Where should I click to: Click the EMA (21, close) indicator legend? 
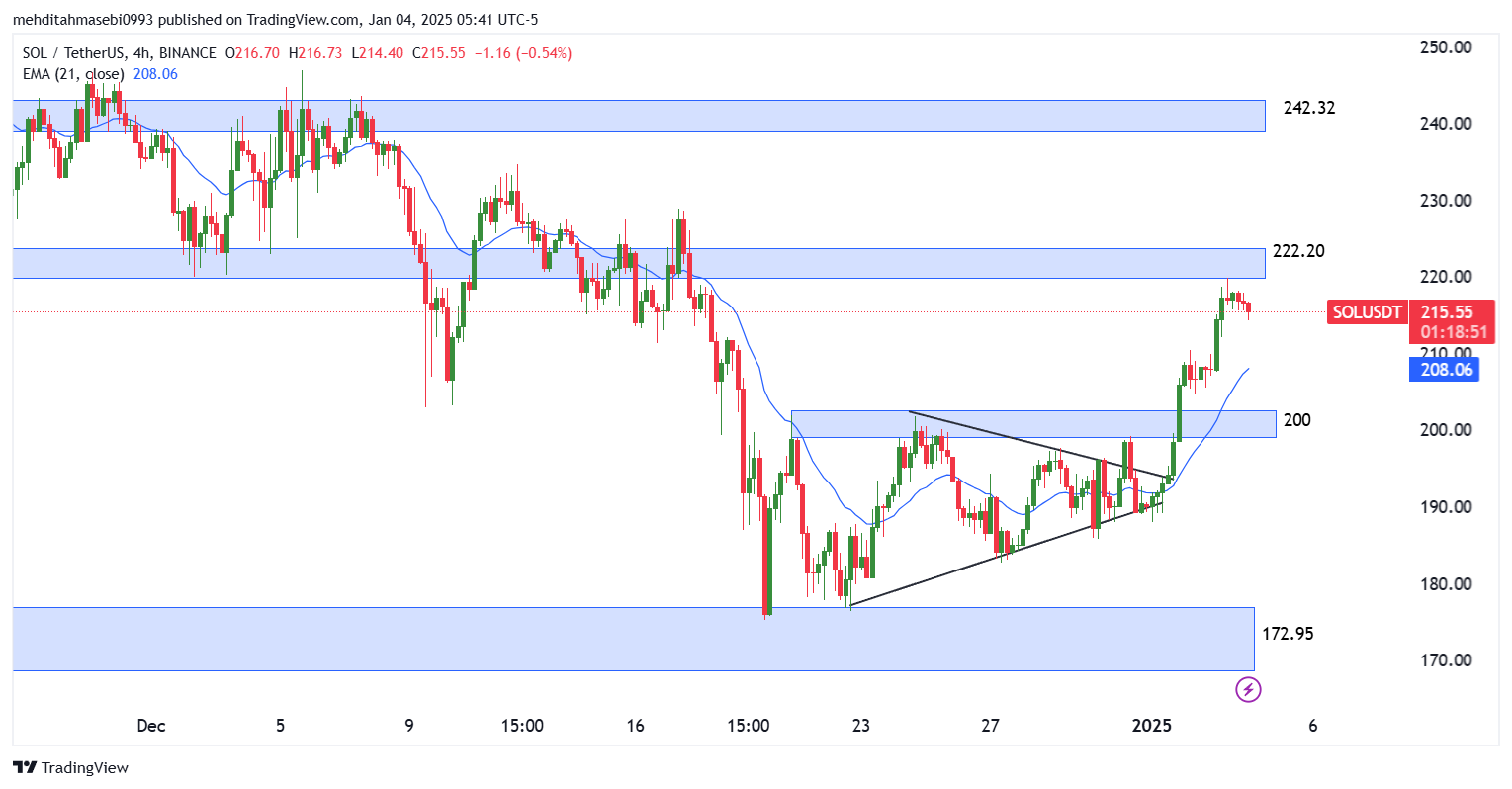(73, 74)
